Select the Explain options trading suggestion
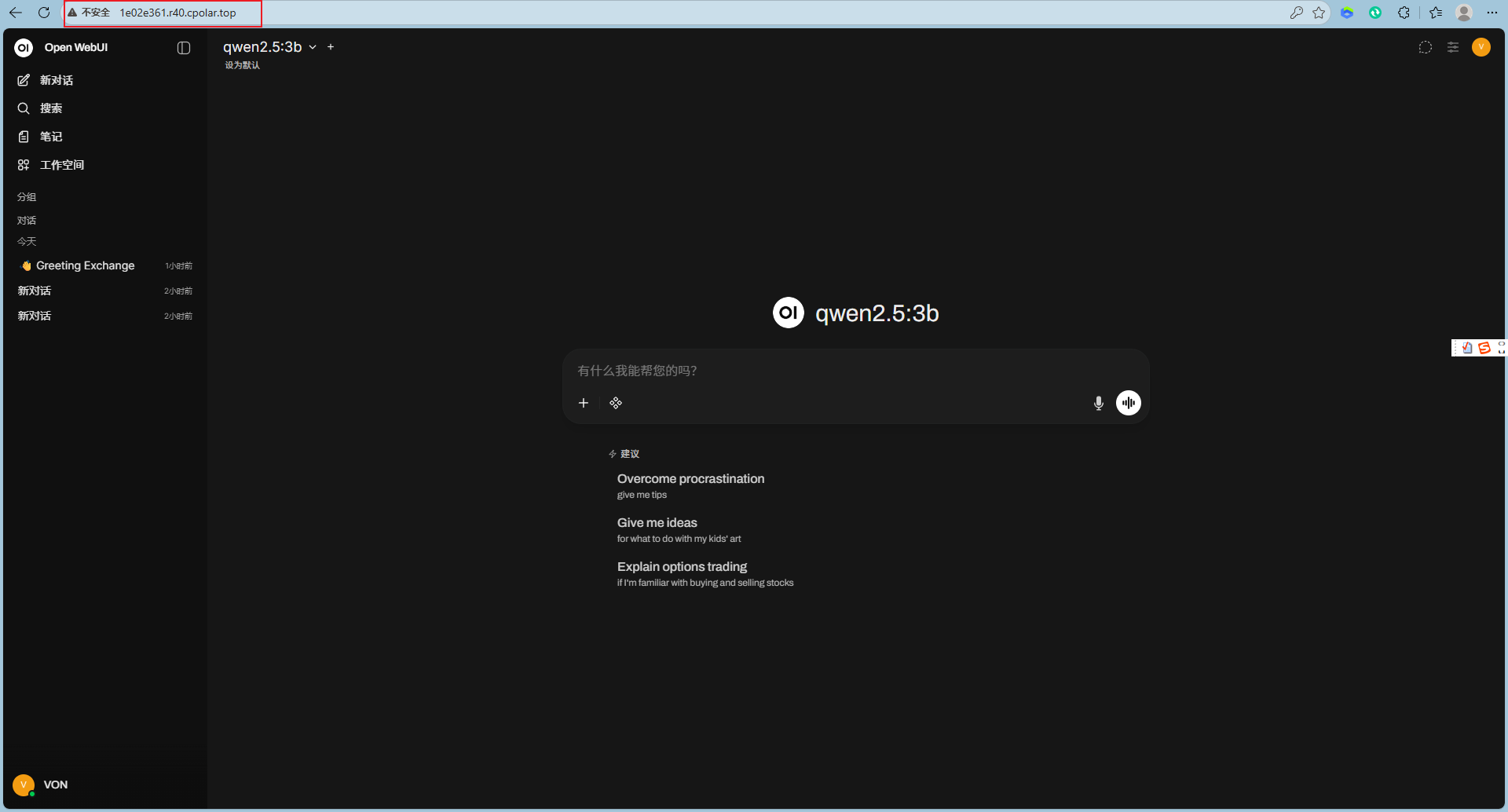1508x812 pixels. tap(705, 573)
